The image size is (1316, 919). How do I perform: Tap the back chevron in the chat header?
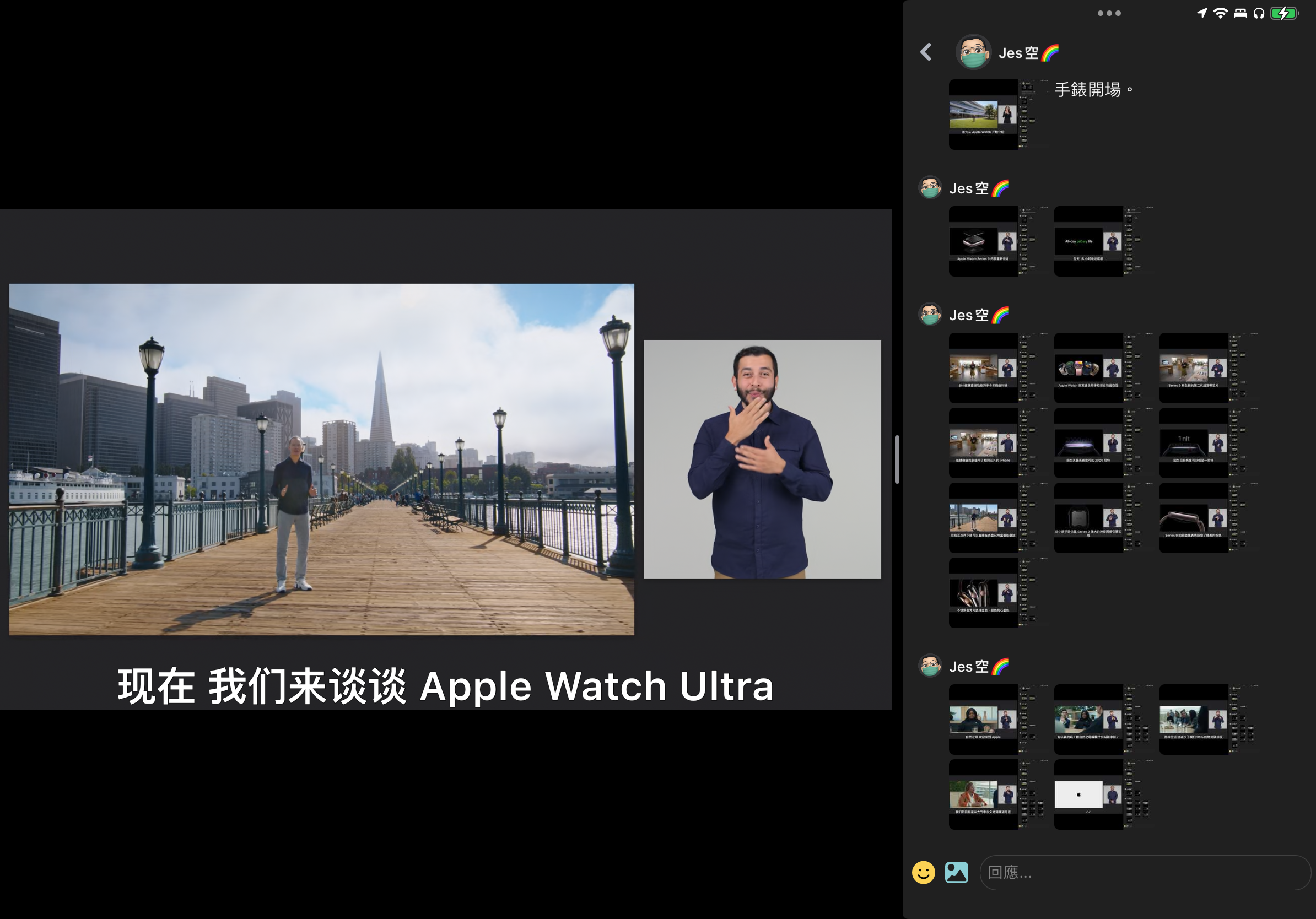pyautogui.click(x=926, y=52)
